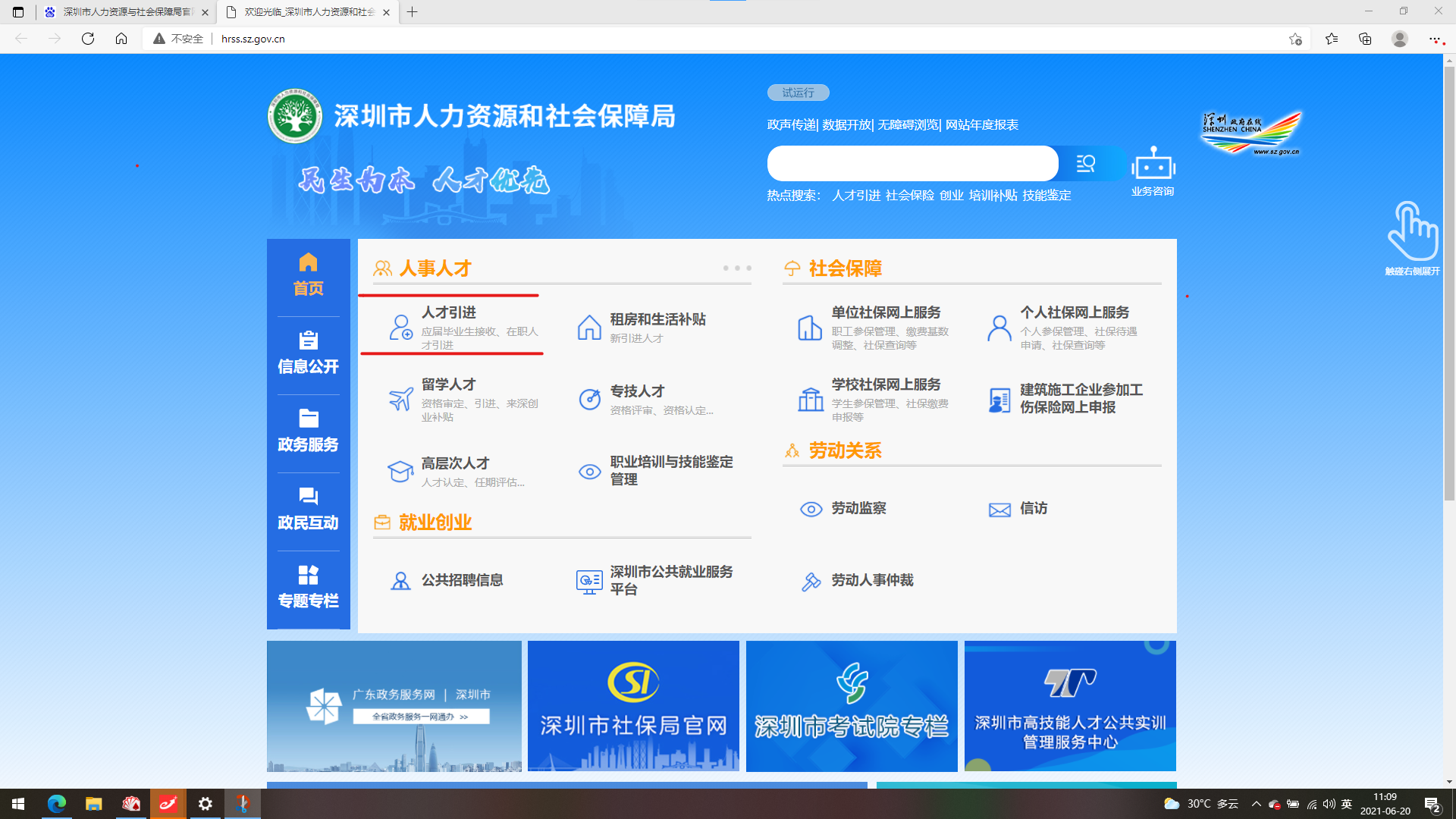Expand the three dots next to 人事人才
Screen dimensions: 1456x819
click(x=736, y=268)
